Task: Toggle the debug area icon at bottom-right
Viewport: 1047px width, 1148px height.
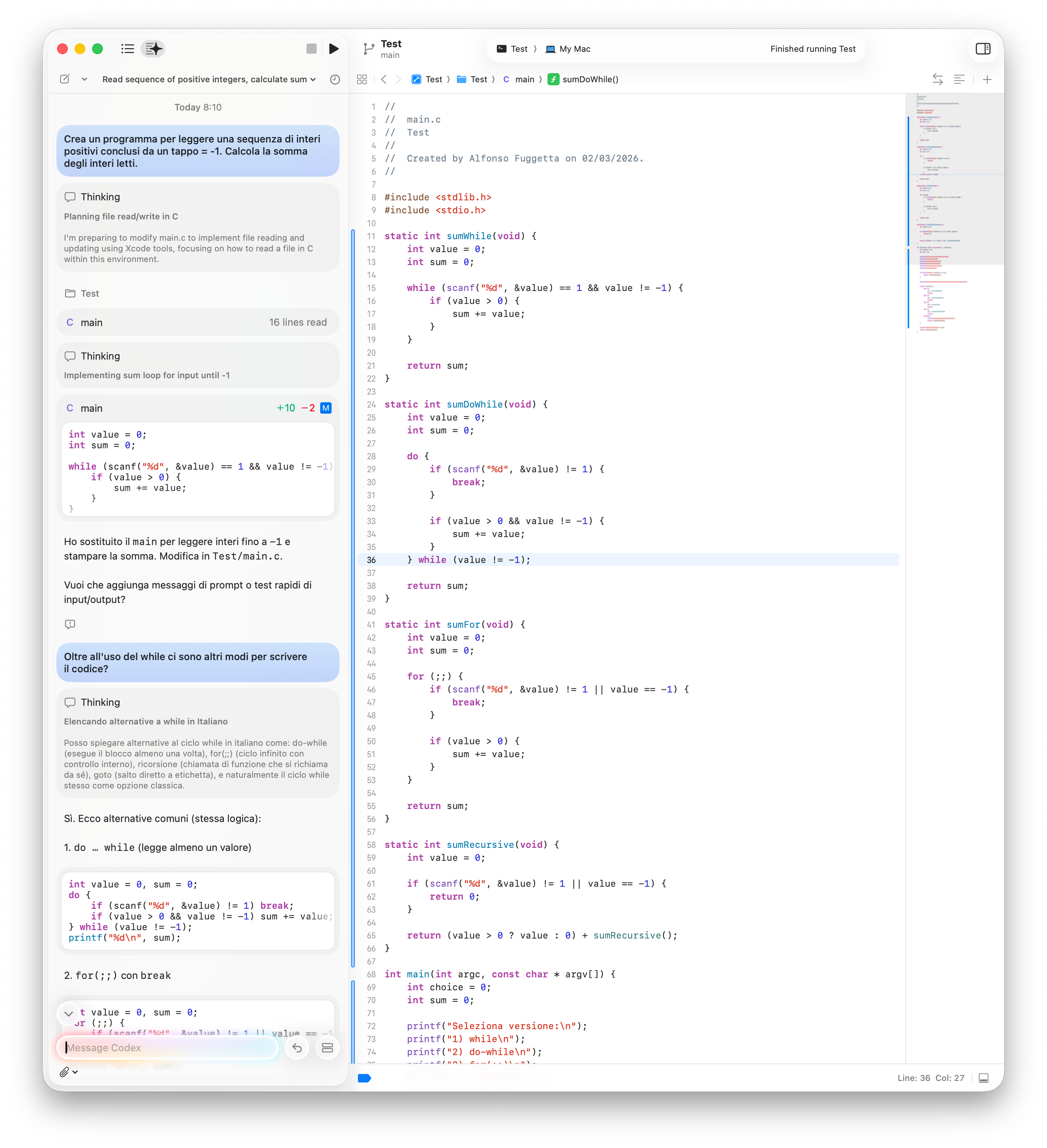Action: [983, 1078]
